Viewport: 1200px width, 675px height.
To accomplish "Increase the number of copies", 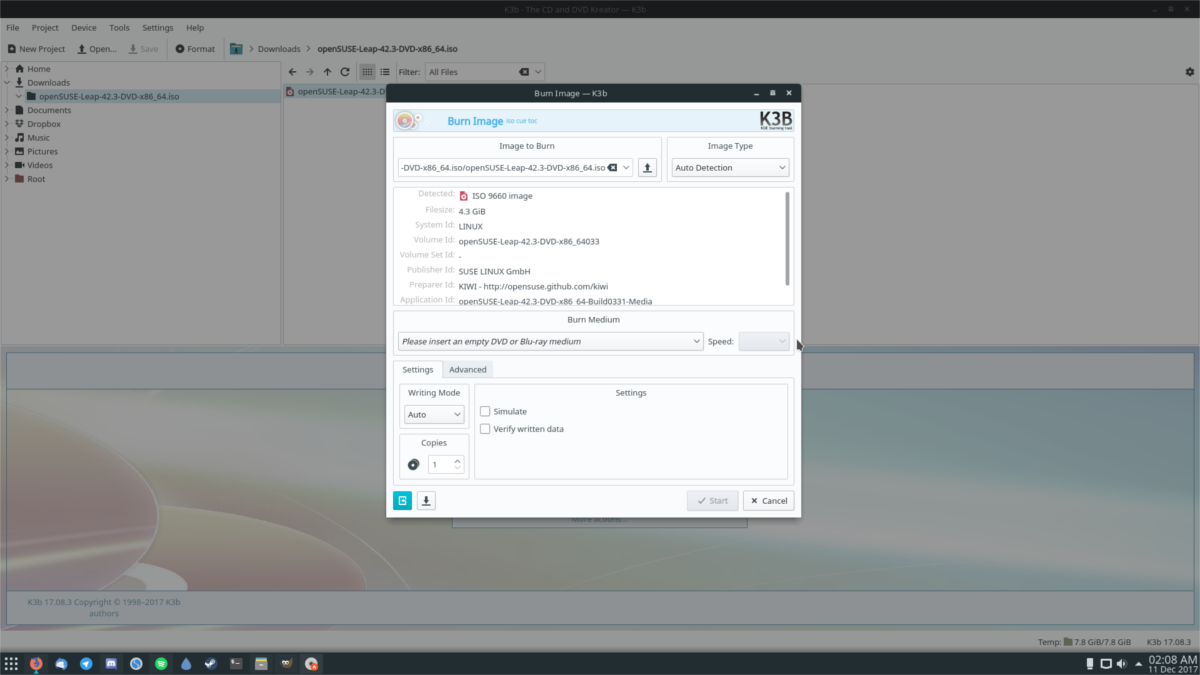I will [x=457, y=460].
